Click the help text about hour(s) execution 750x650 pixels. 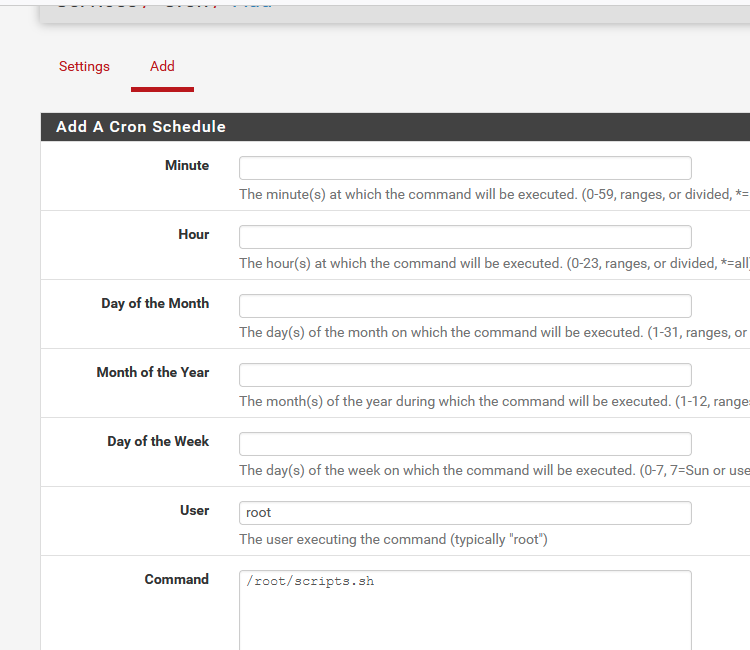495,263
